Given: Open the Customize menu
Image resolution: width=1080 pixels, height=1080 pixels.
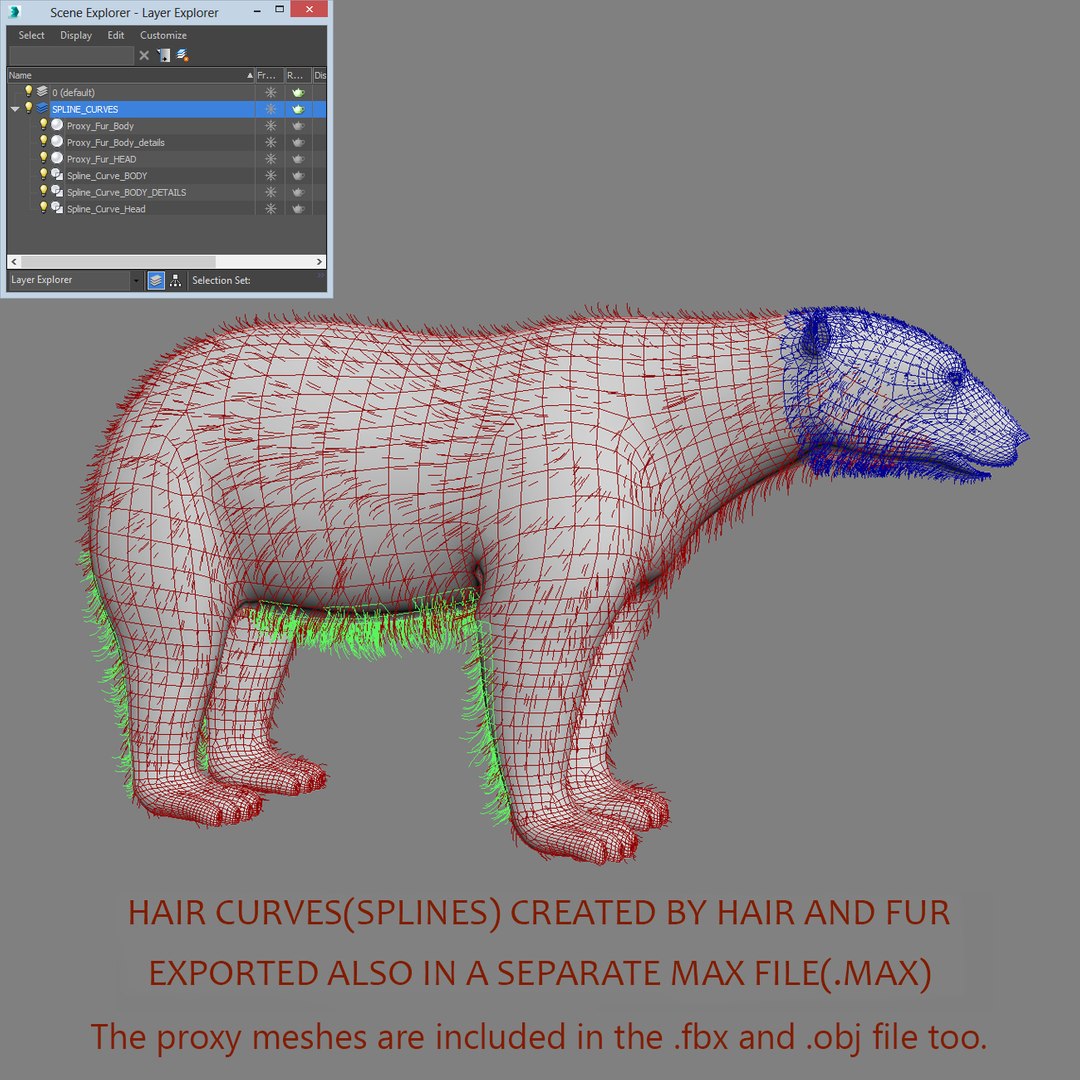Looking at the screenshot, I should (163, 35).
